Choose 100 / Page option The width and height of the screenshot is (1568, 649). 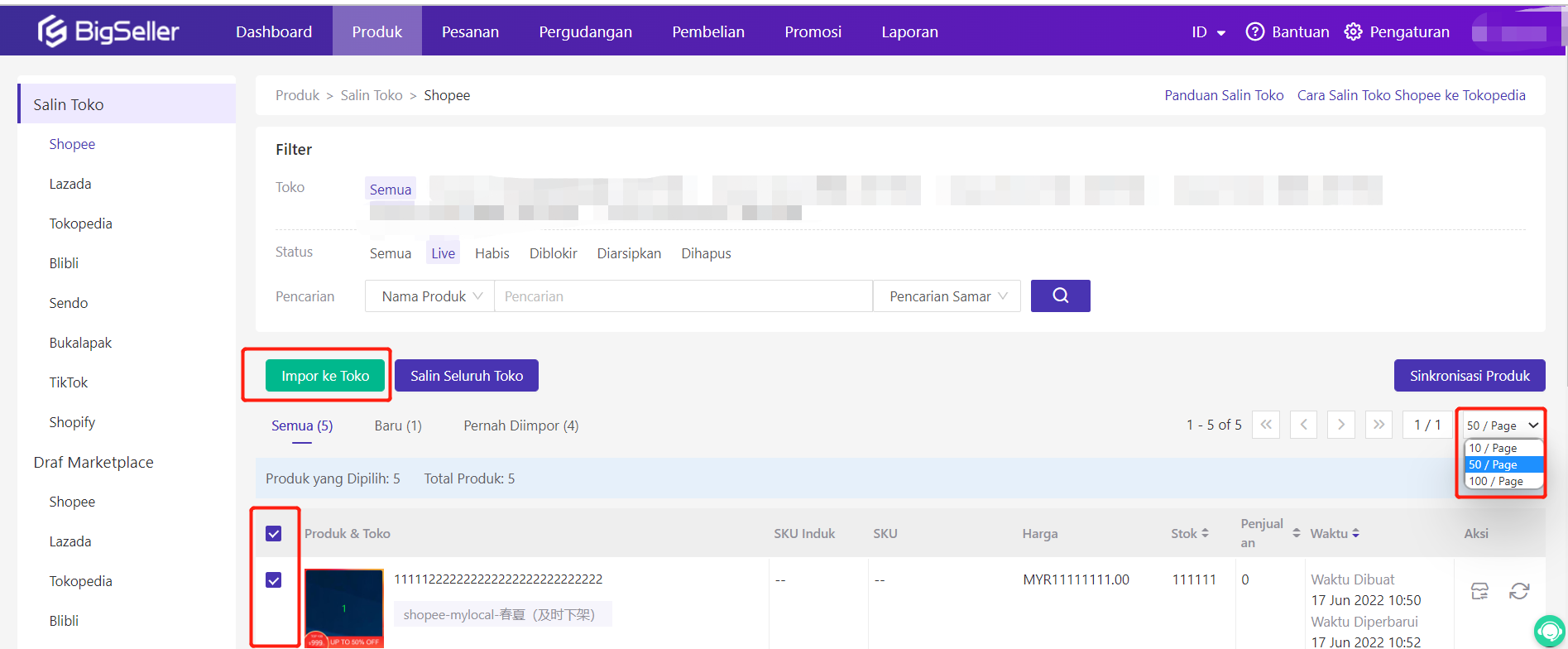pos(1503,481)
